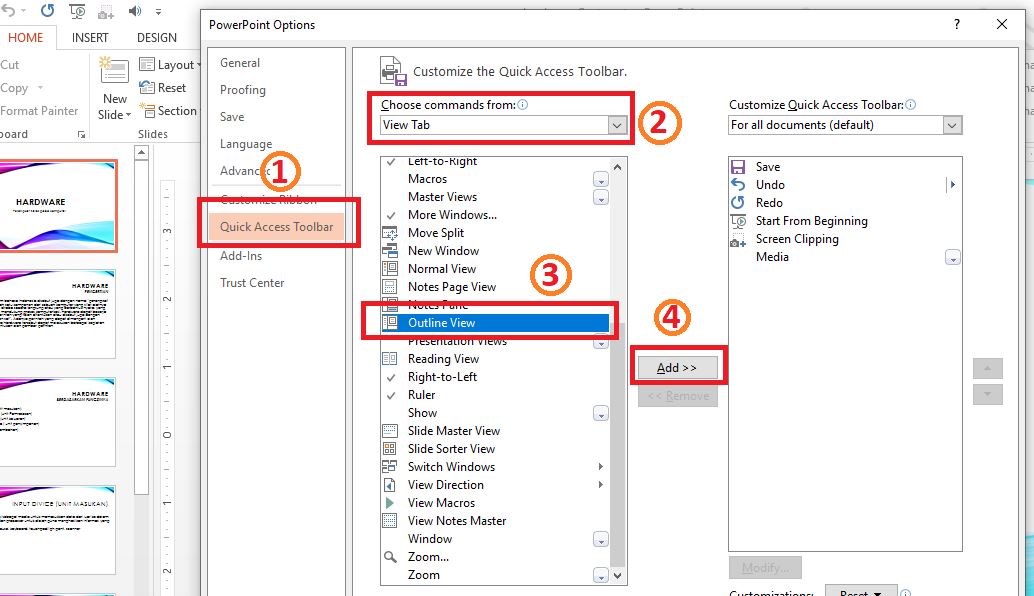Click the Layout icon in ribbon

(x=146, y=64)
